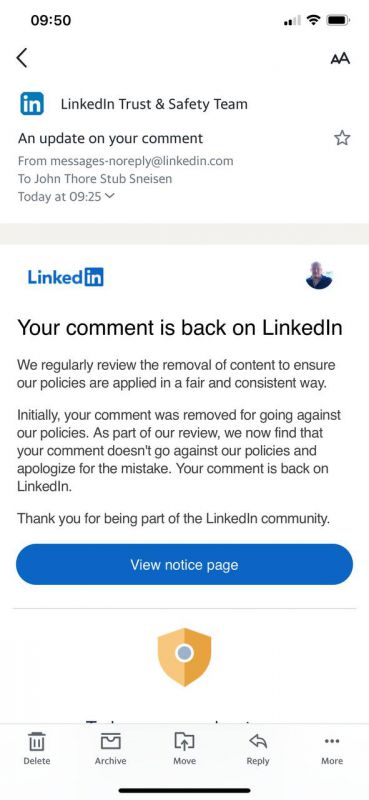The width and height of the screenshot is (369, 800).
Task: Star the email 'An update on your comment'
Action: [342, 138]
